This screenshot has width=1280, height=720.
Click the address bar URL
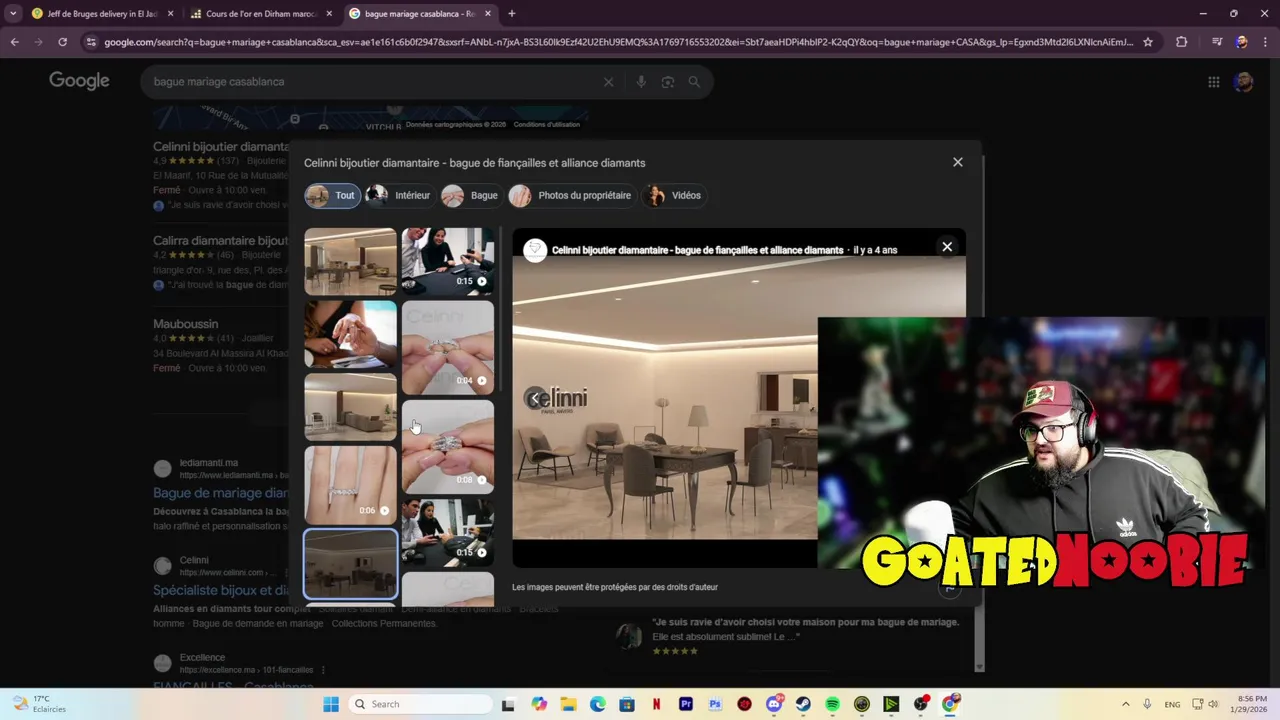tap(618, 42)
